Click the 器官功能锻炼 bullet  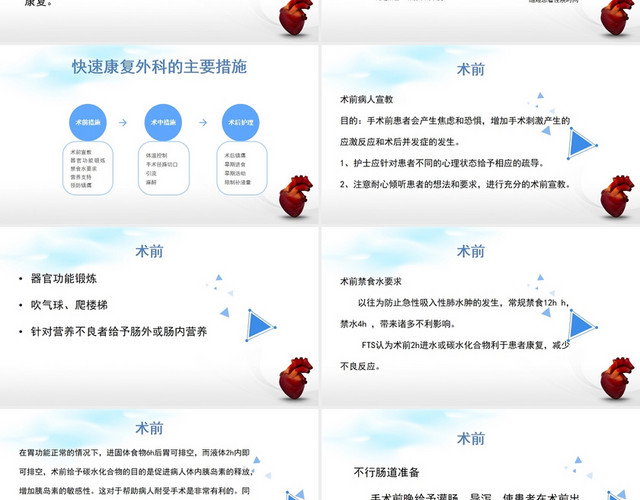point(64,279)
